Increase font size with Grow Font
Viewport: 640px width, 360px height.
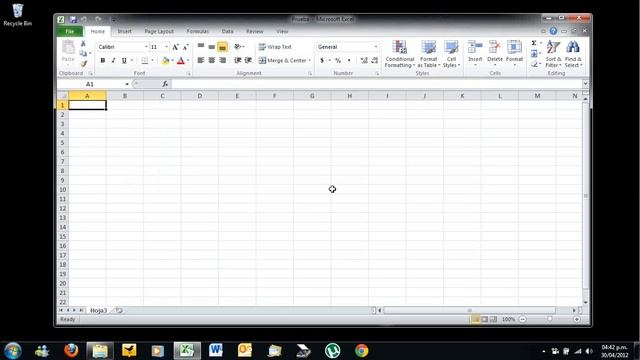[175, 47]
